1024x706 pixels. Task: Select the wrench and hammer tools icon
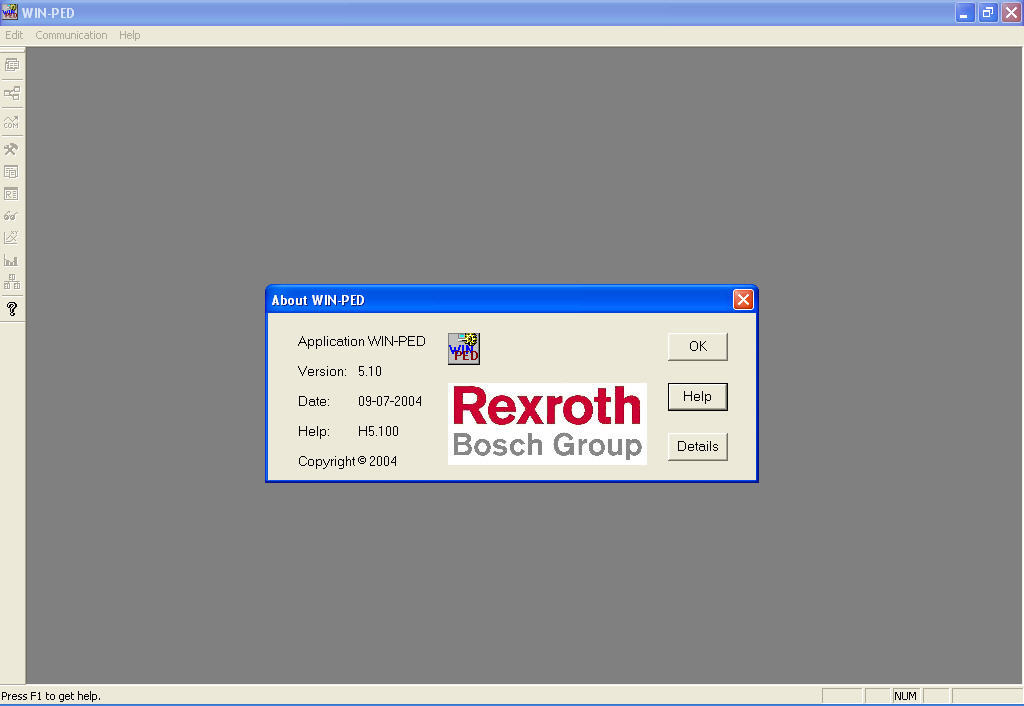pos(12,149)
